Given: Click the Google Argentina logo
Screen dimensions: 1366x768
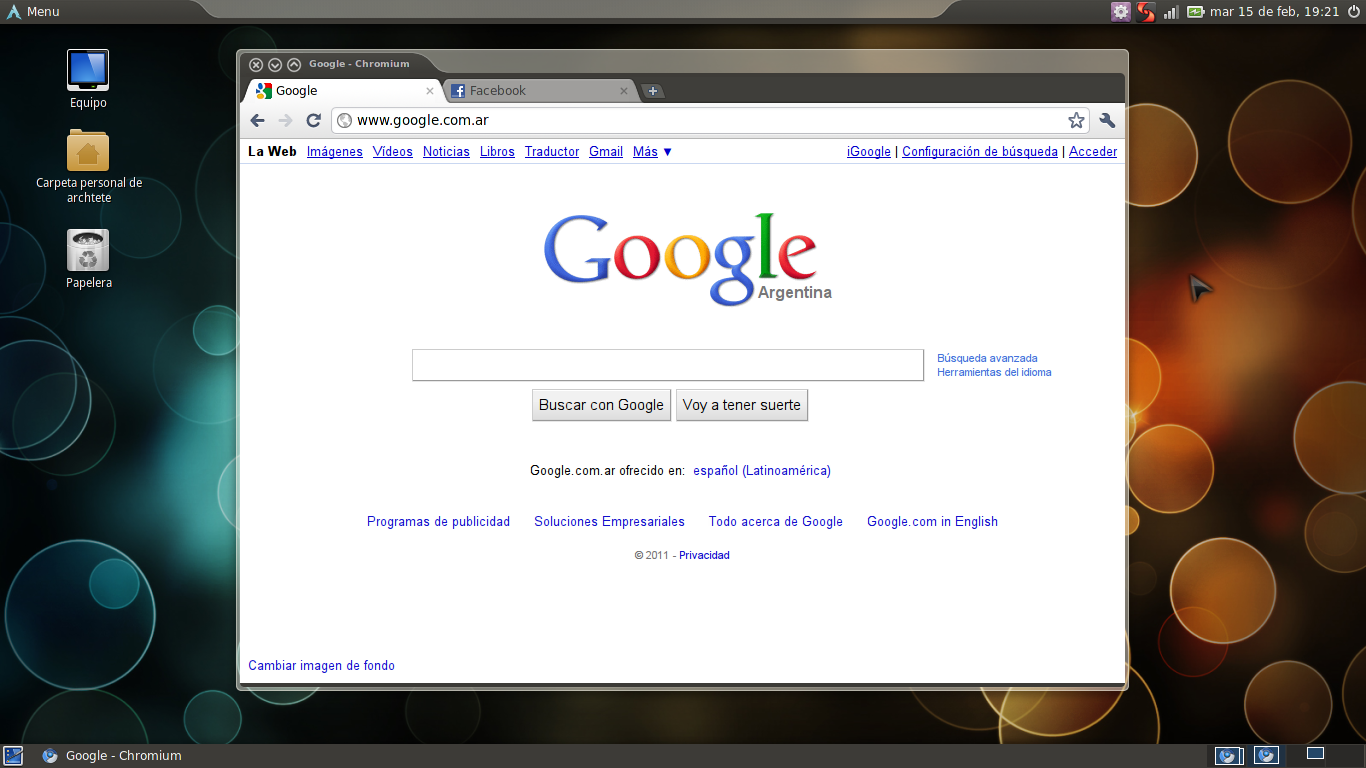Looking at the screenshot, I should [x=686, y=258].
